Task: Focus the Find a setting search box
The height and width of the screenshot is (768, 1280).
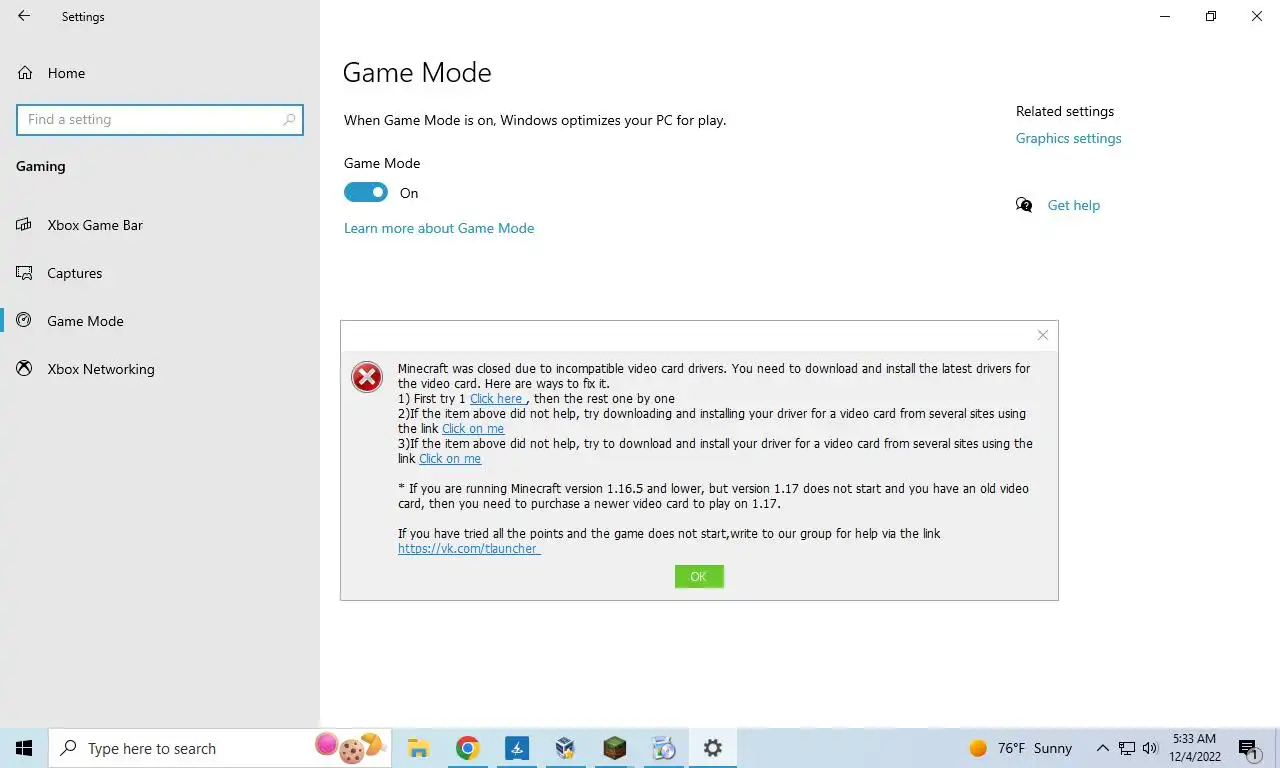Action: (160, 119)
